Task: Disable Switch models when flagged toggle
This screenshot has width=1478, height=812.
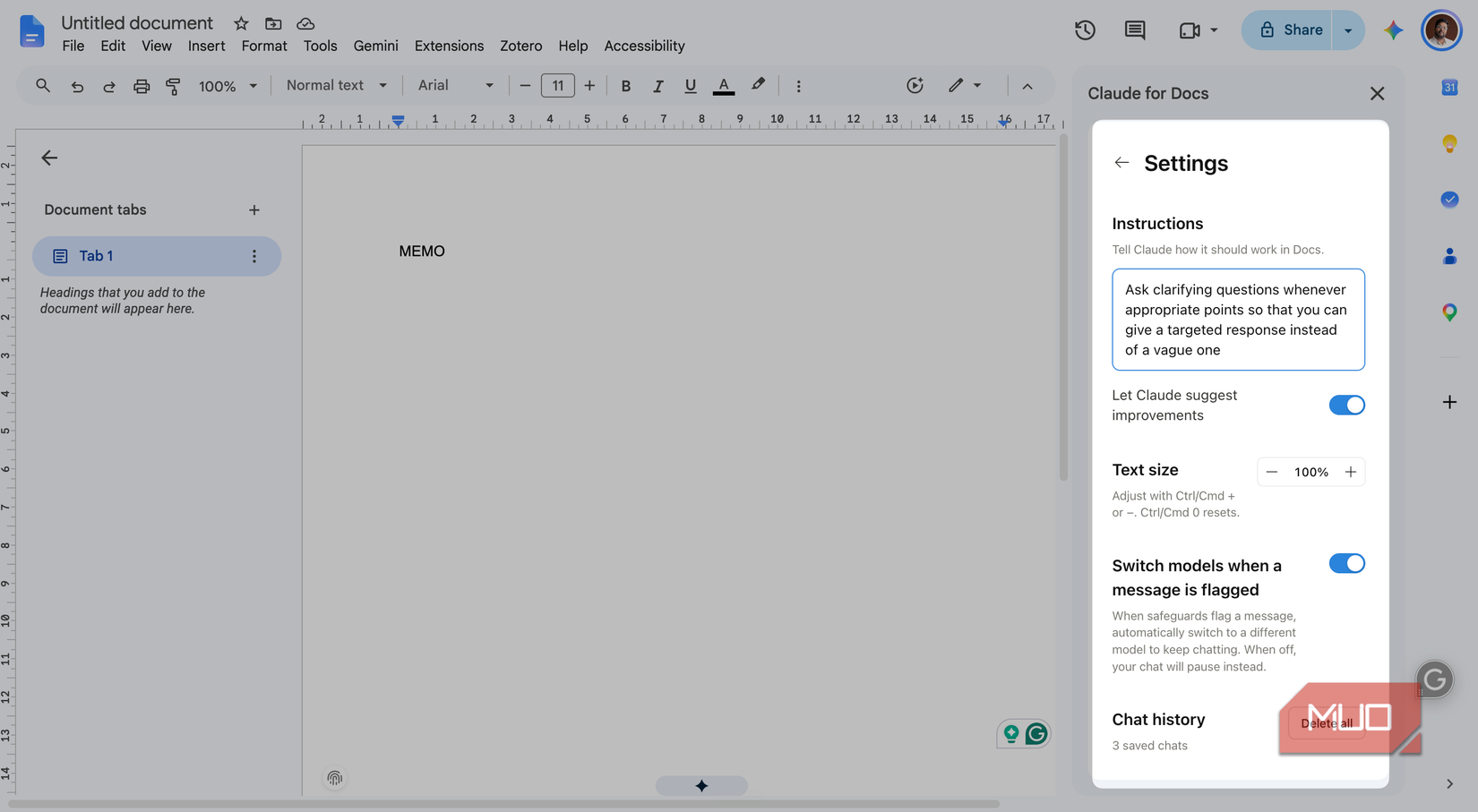Action: click(1346, 563)
